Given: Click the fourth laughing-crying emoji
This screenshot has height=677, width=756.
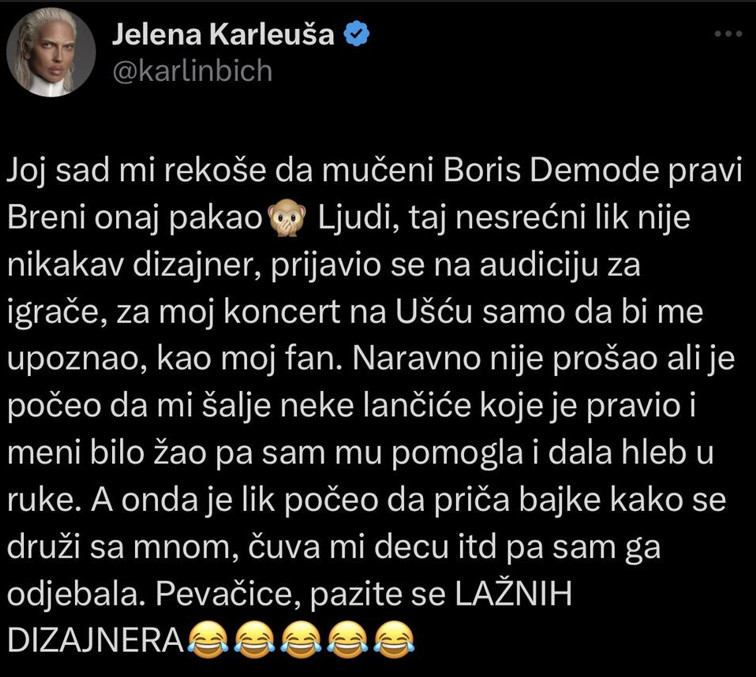Looking at the screenshot, I should click(x=347, y=640).
